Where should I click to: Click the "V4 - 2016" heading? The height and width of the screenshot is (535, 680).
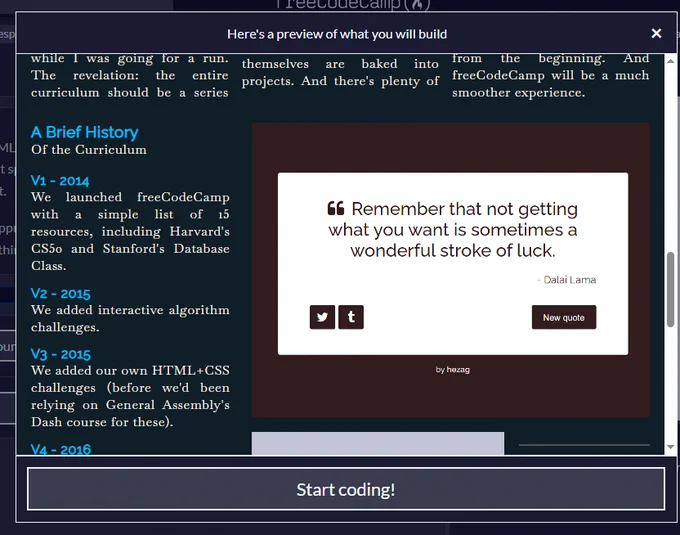(61, 449)
